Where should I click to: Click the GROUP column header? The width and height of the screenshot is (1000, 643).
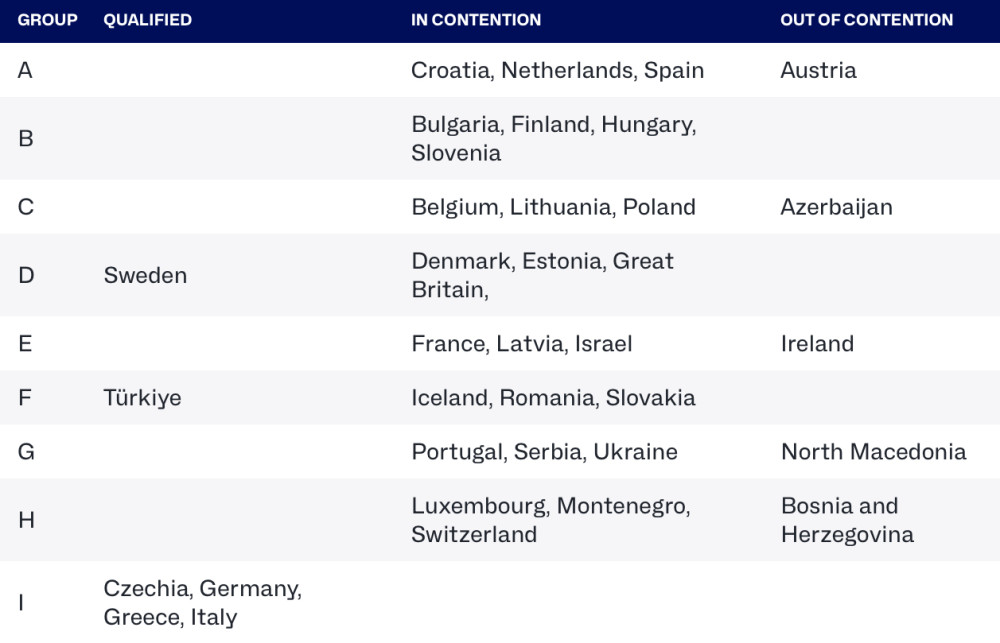click(47, 20)
